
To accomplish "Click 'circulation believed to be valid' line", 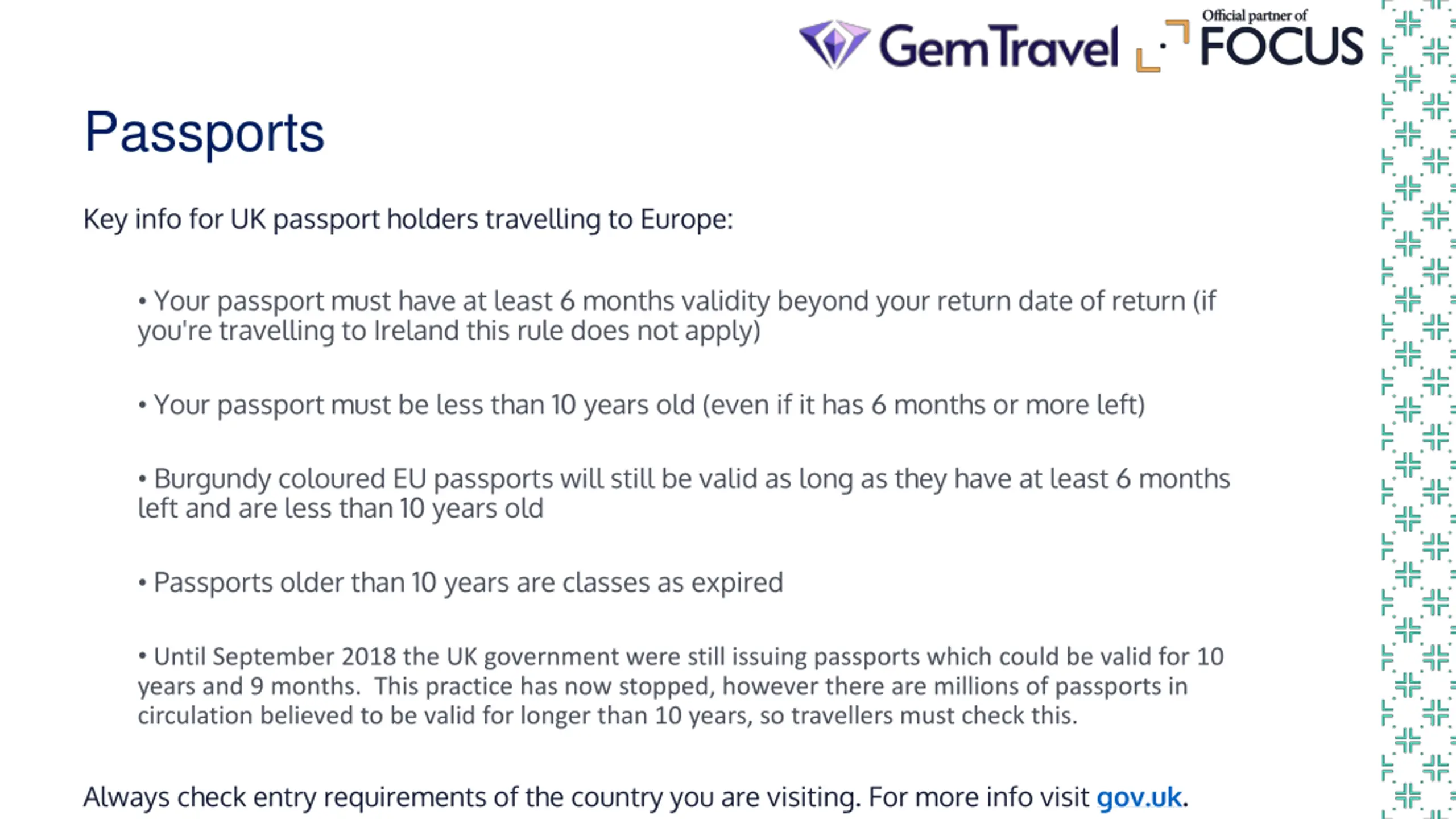I will pyautogui.click(x=607, y=715).
